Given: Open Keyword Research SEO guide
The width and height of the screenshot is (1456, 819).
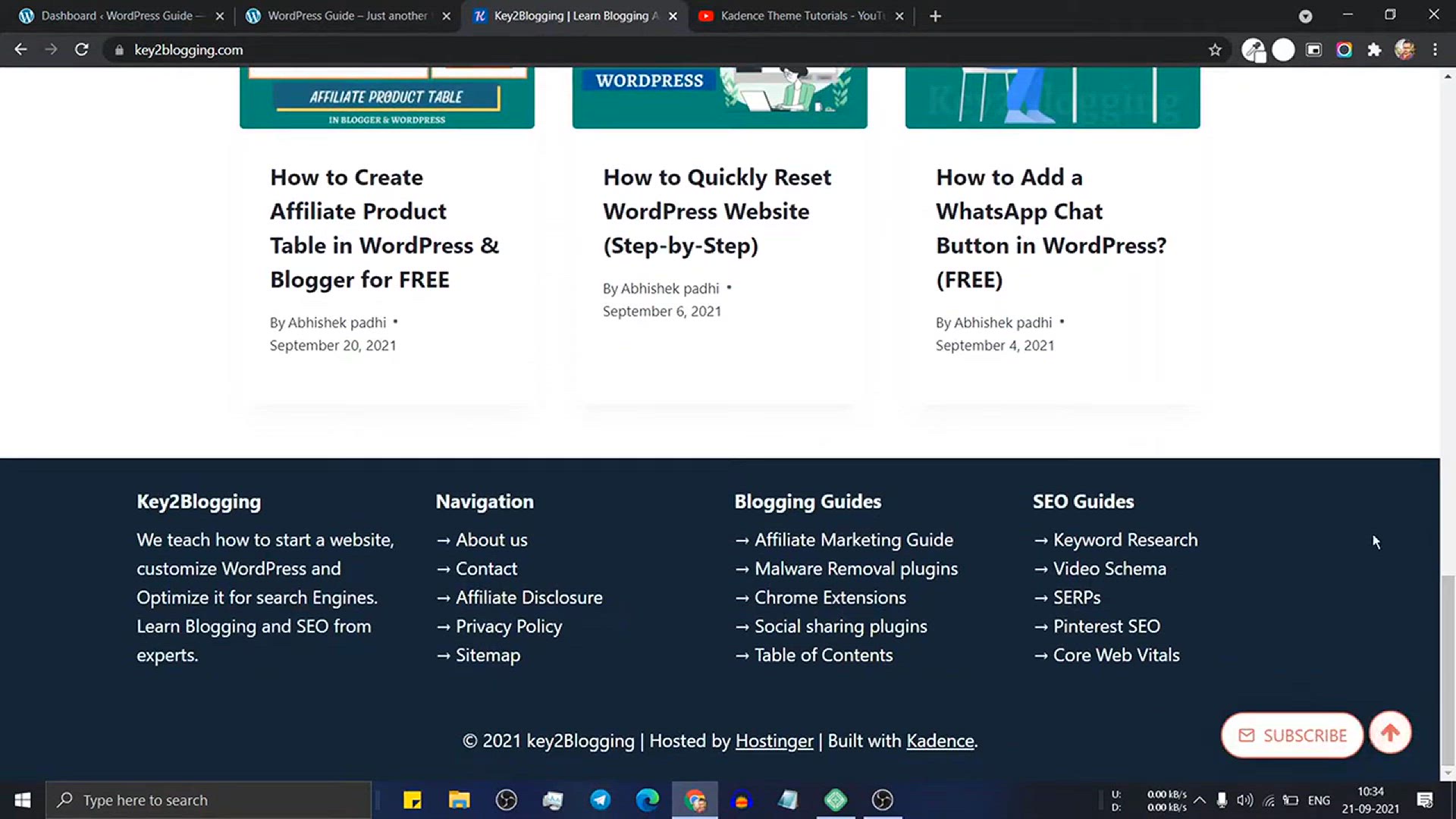Looking at the screenshot, I should 1125,540.
